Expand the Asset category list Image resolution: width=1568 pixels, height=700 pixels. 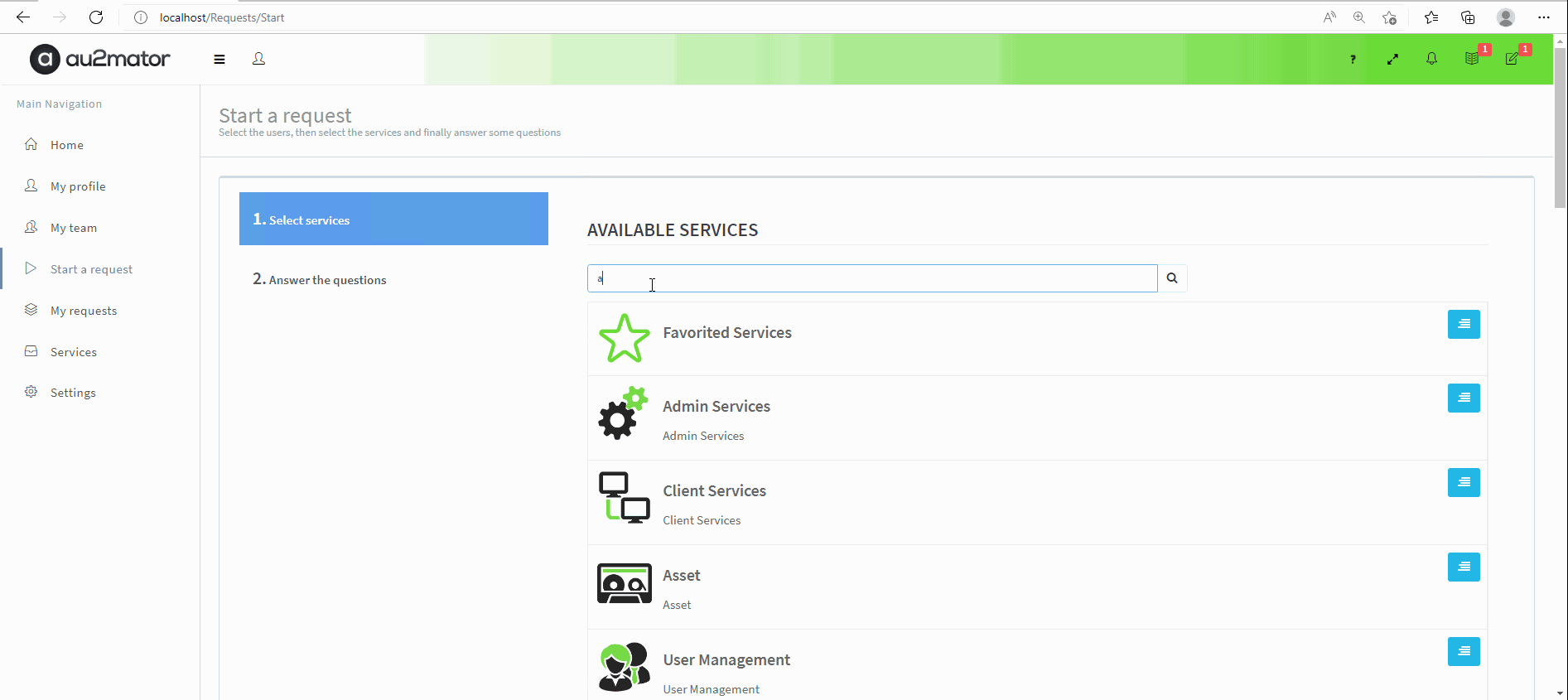(x=1463, y=567)
